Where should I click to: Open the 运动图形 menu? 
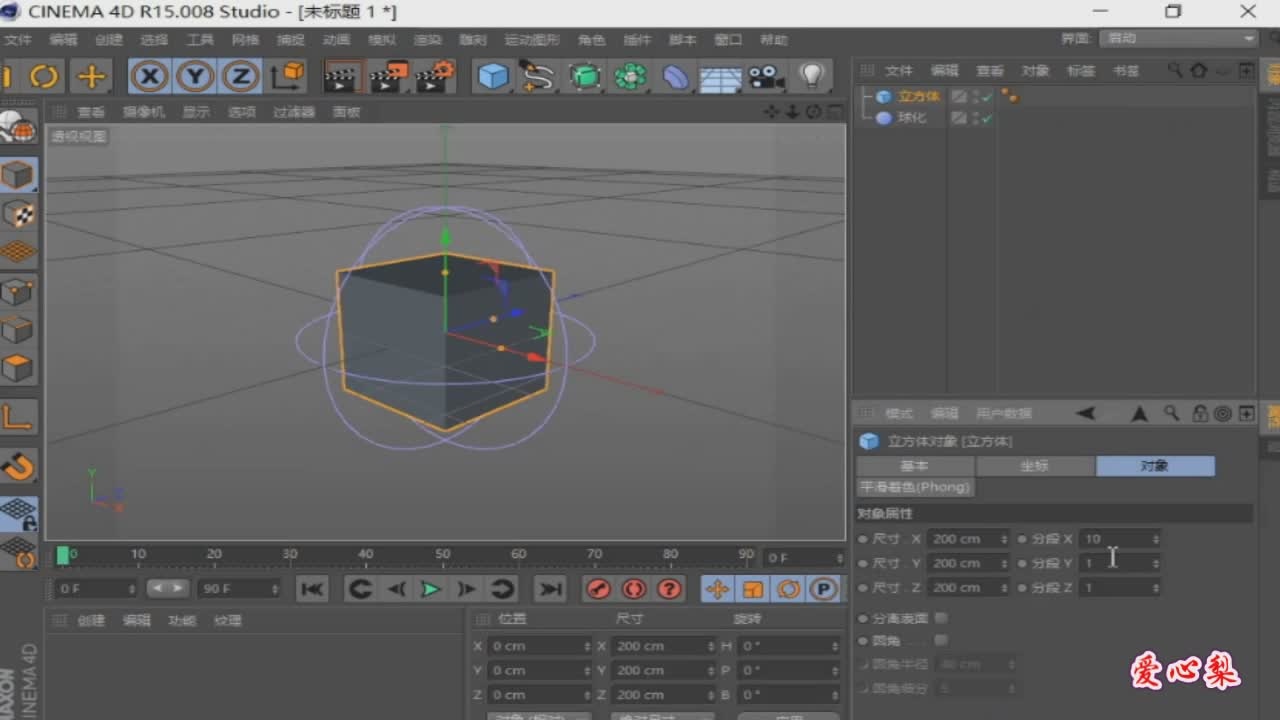[531, 40]
